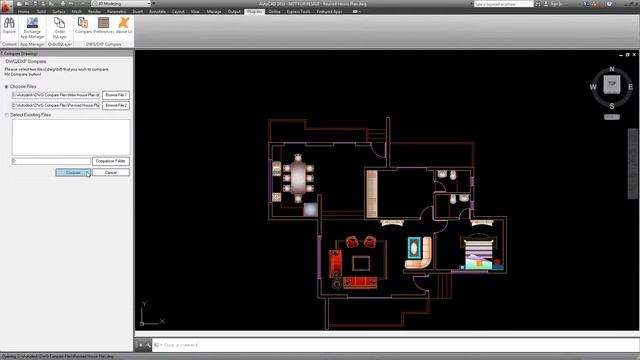640x360 pixels.
Task: Click the Undo arrow in quick access toolbar
Action: [71, 4]
